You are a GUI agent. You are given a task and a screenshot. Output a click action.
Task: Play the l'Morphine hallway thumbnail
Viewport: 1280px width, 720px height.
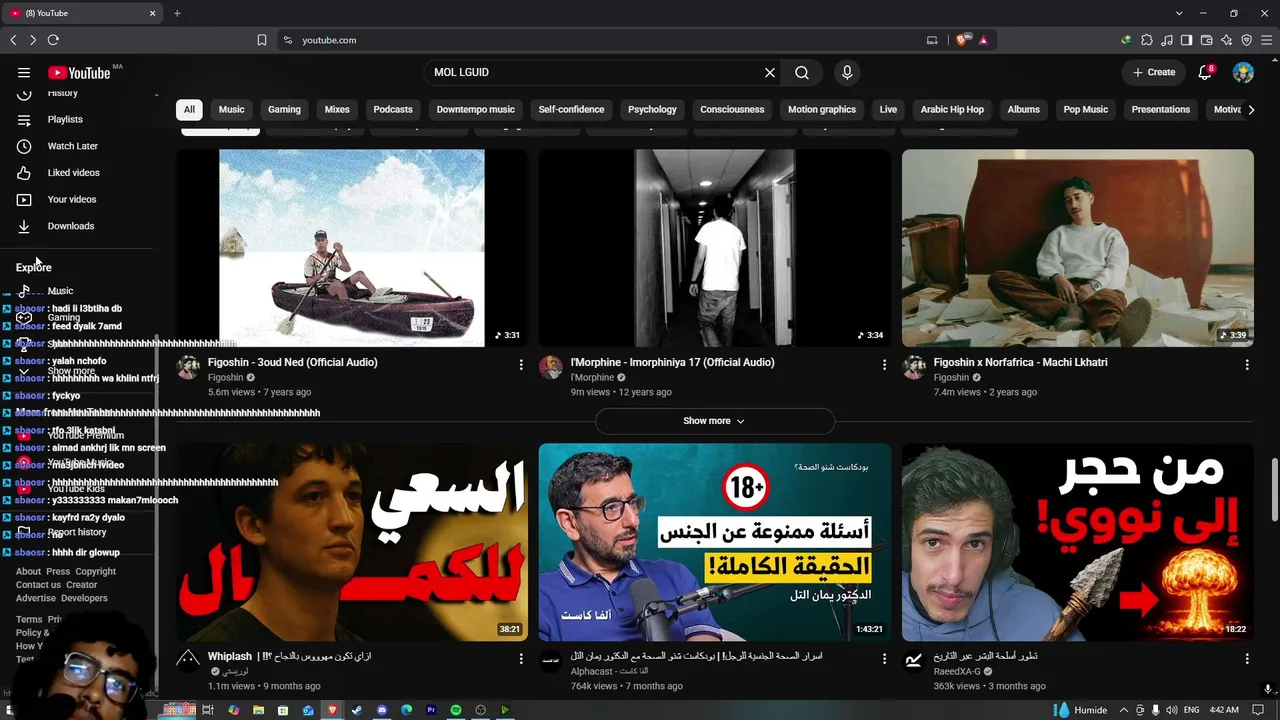[x=715, y=248]
